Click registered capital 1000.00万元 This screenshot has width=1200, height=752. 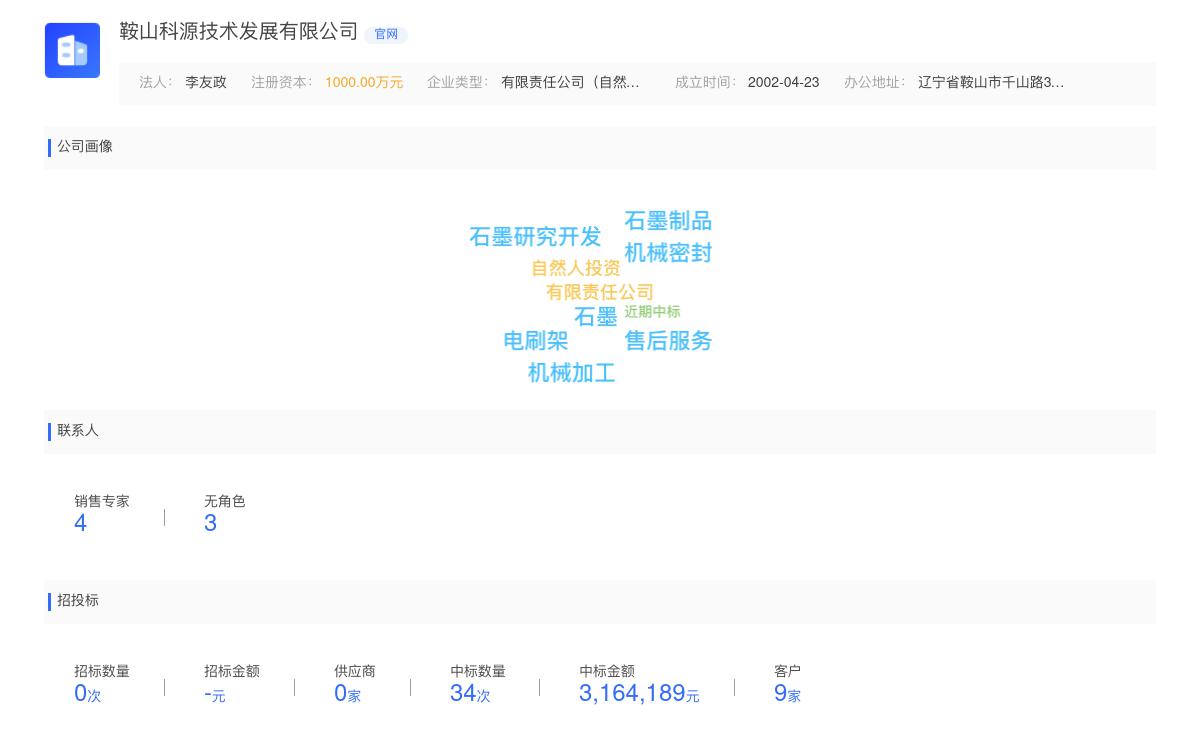[364, 83]
